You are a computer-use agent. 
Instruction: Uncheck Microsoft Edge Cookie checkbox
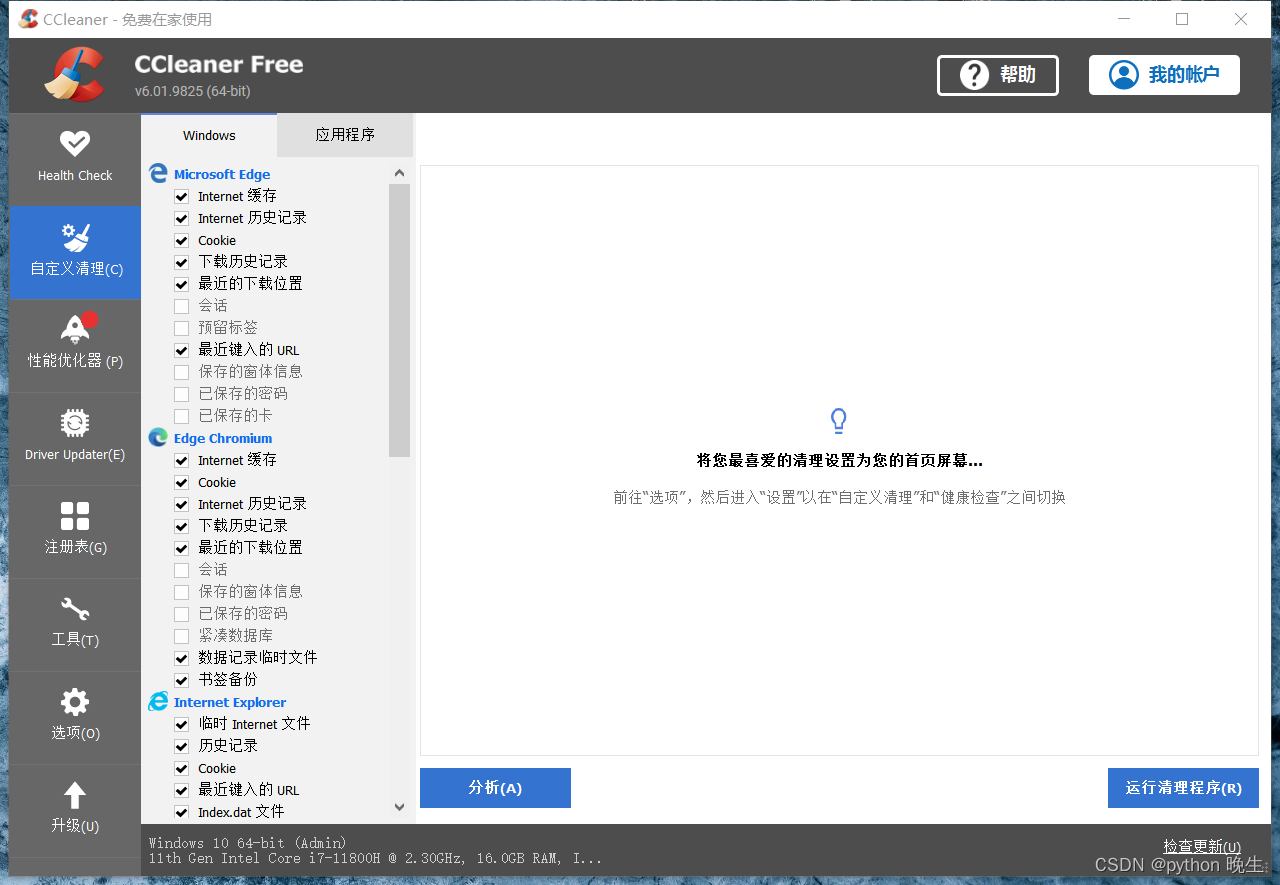coord(181,240)
